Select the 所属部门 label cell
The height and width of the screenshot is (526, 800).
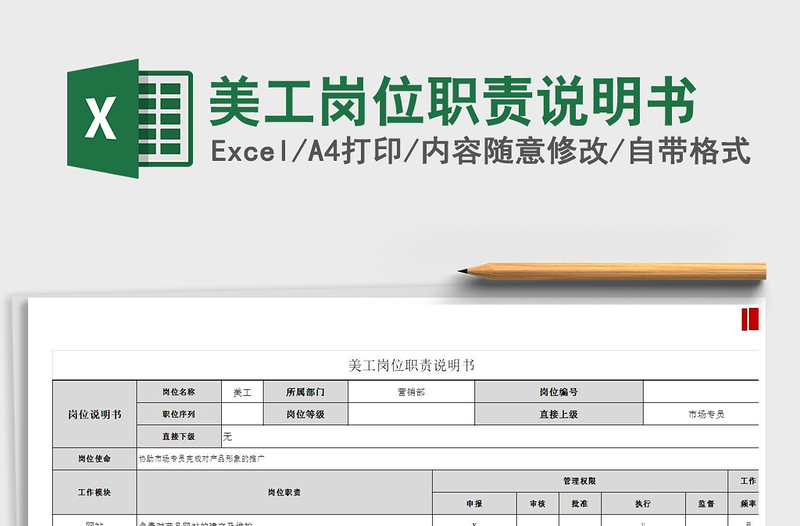(x=306, y=392)
